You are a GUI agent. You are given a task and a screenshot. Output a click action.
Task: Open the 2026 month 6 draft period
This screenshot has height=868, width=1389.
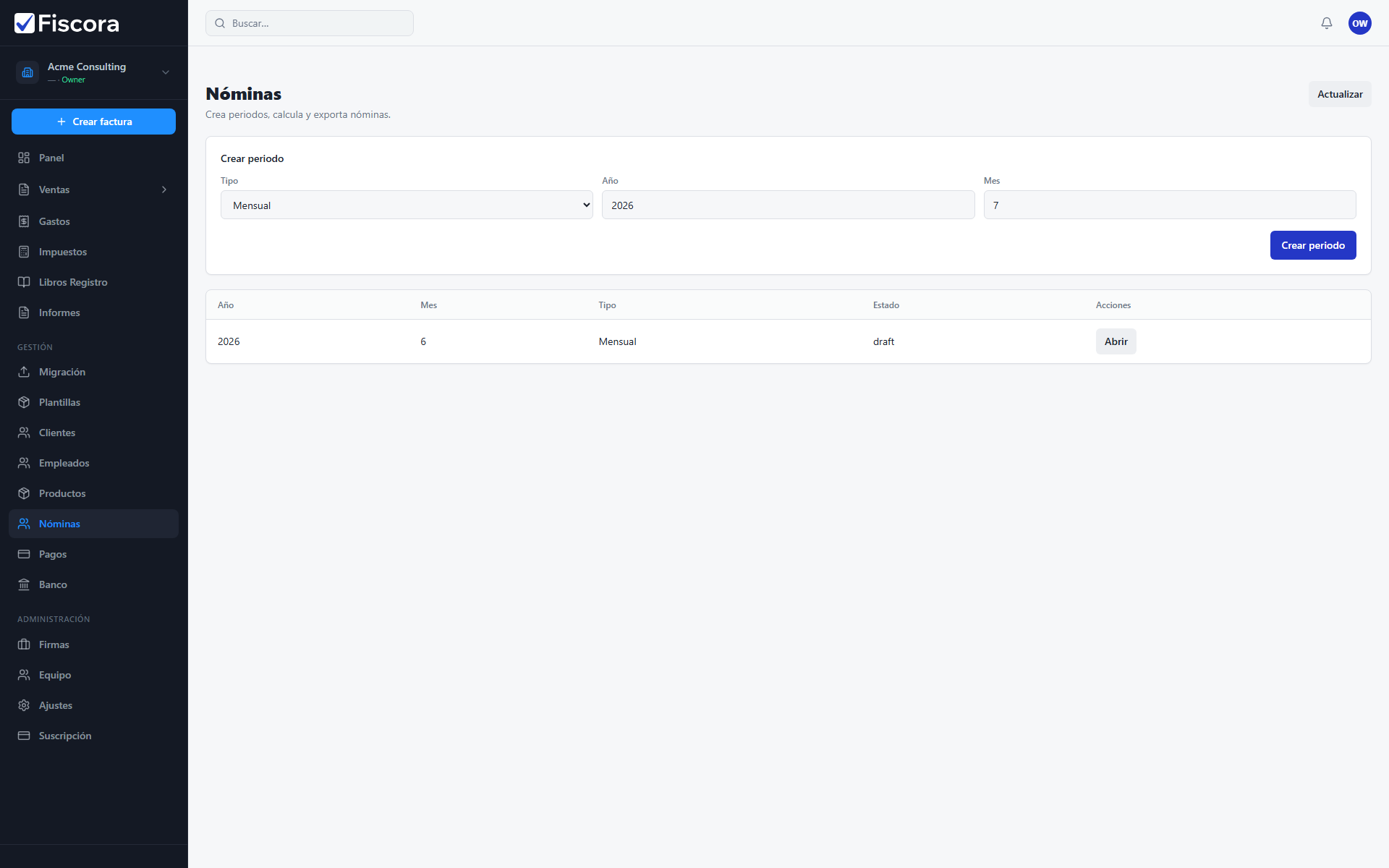(1116, 341)
